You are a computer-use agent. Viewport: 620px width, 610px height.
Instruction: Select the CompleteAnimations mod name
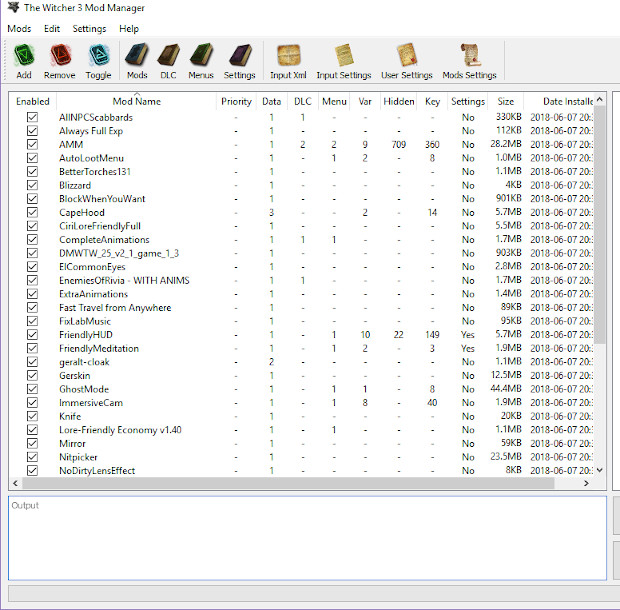[104, 240]
